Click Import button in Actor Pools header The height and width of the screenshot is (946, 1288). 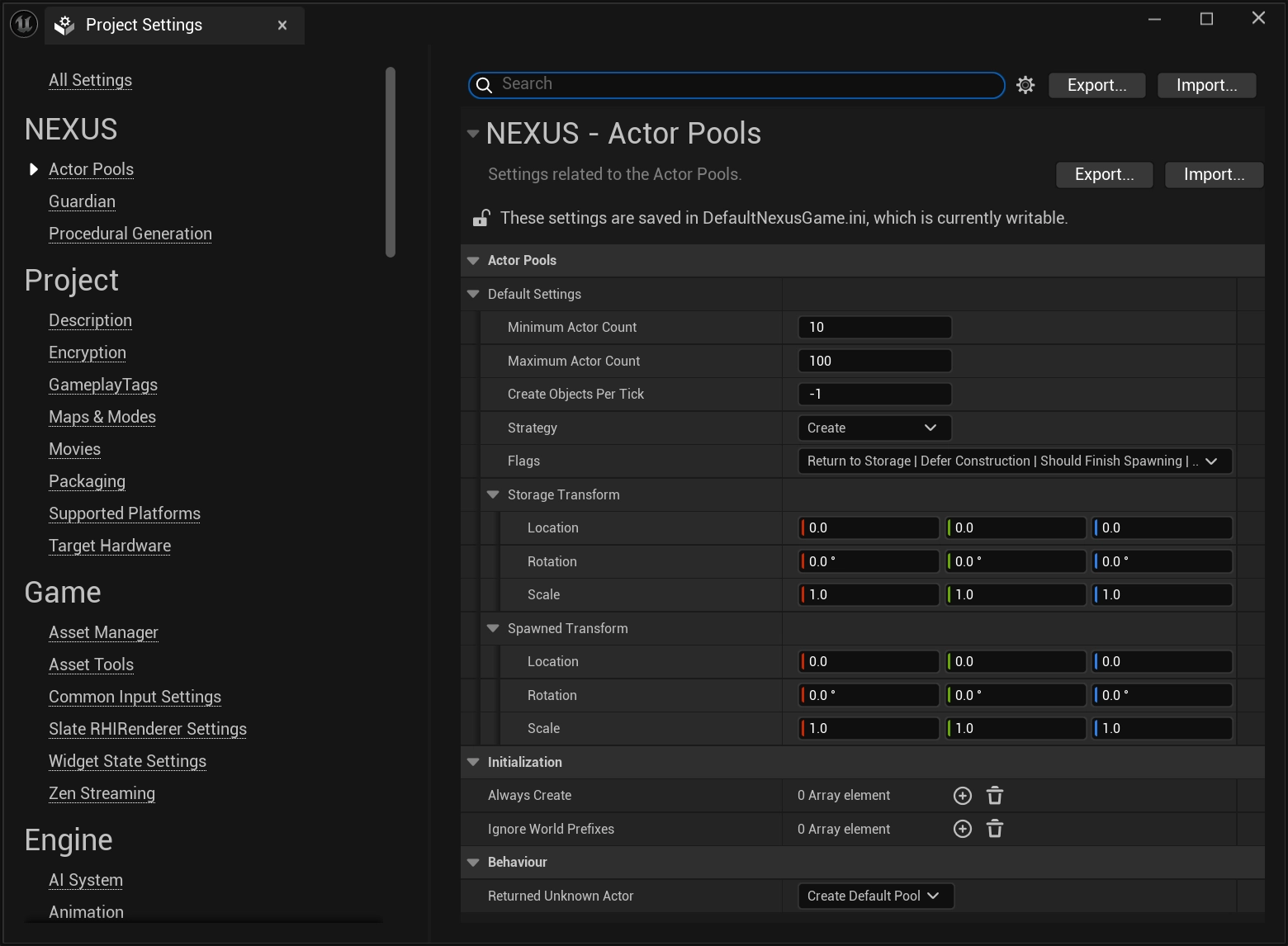pyautogui.click(x=1213, y=174)
